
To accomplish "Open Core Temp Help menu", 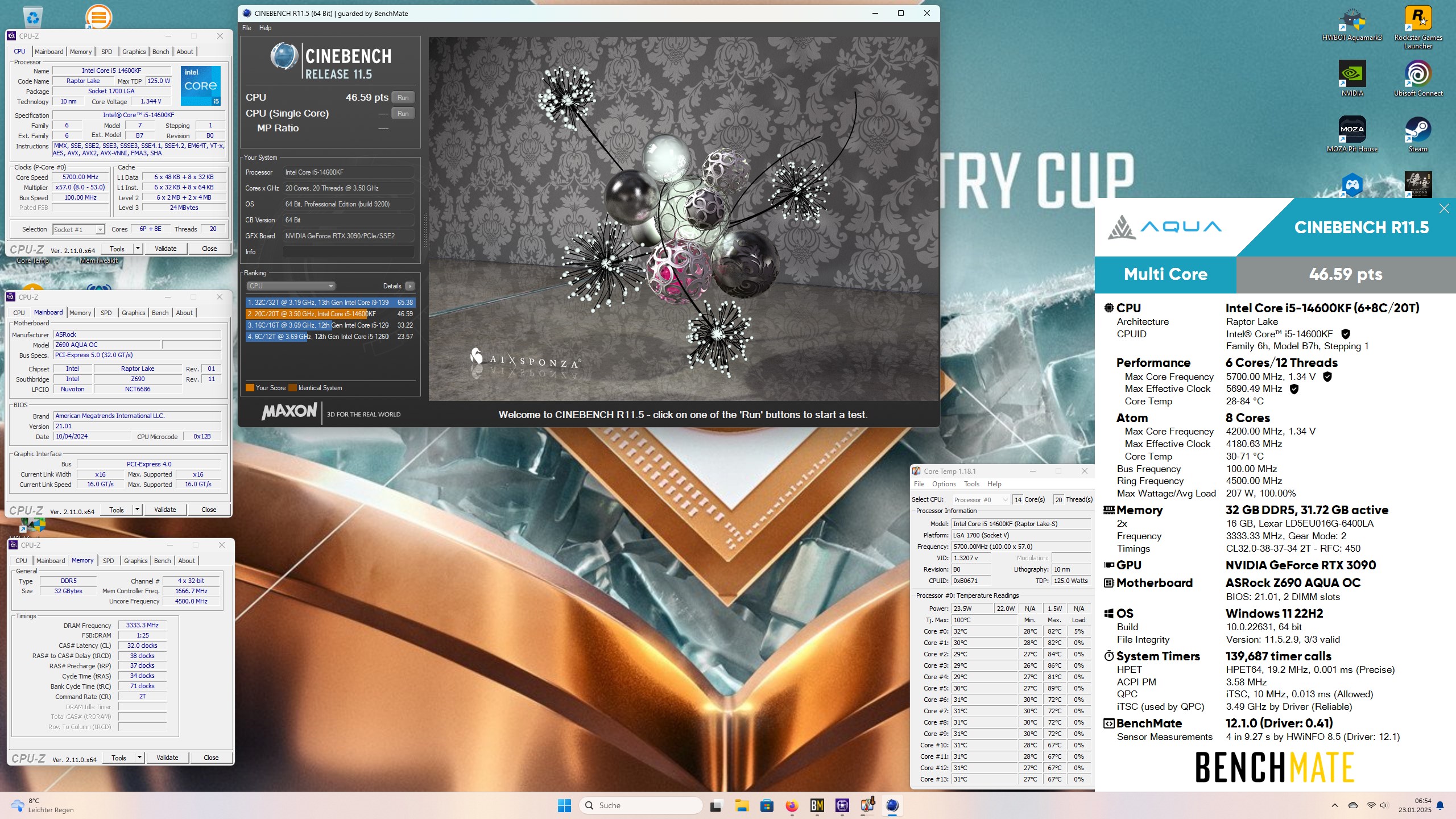I will 994,484.
